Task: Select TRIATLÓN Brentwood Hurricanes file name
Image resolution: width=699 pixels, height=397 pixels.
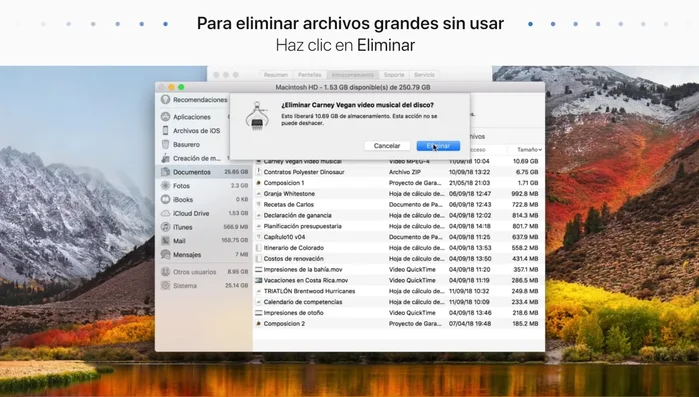Action: (x=309, y=291)
